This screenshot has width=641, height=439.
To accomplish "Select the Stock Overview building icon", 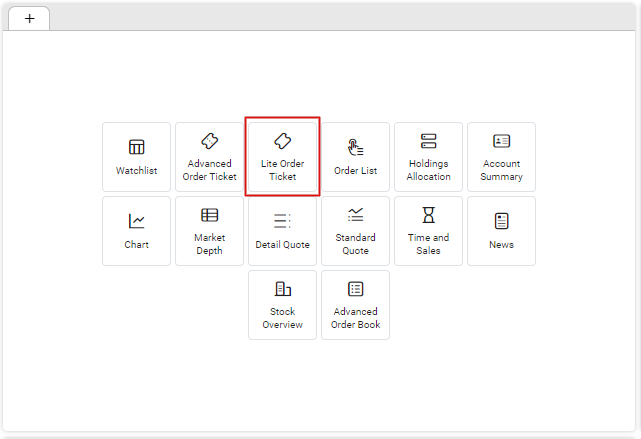I will click(x=282, y=289).
